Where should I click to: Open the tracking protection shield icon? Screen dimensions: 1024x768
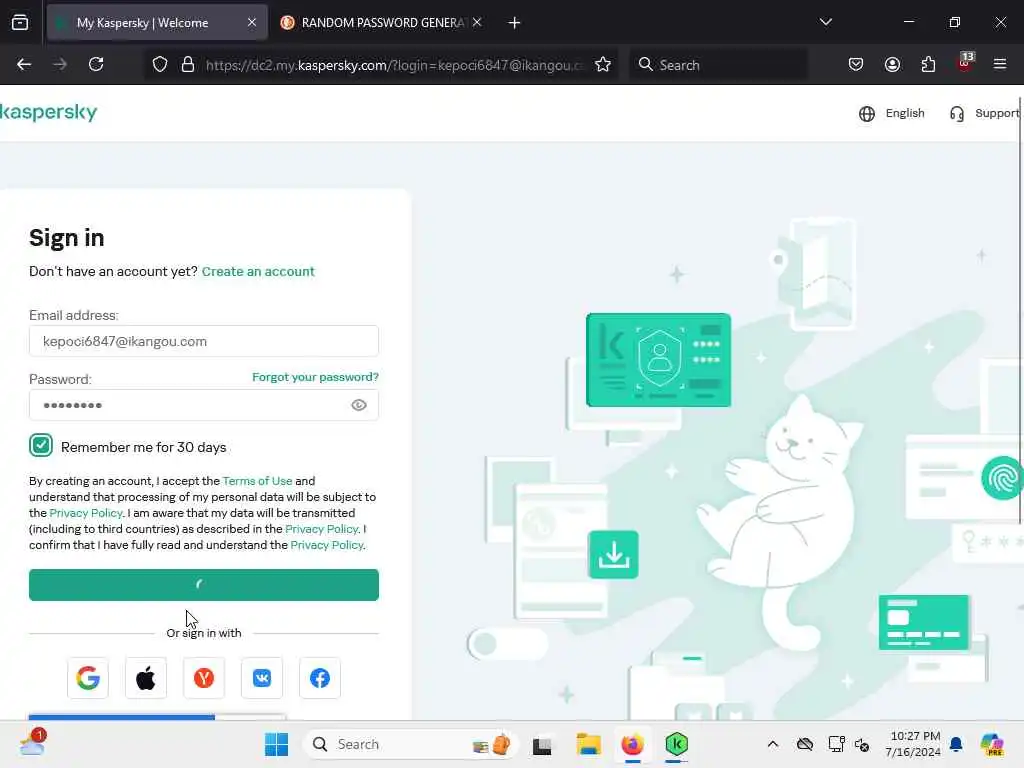pos(160,65)
